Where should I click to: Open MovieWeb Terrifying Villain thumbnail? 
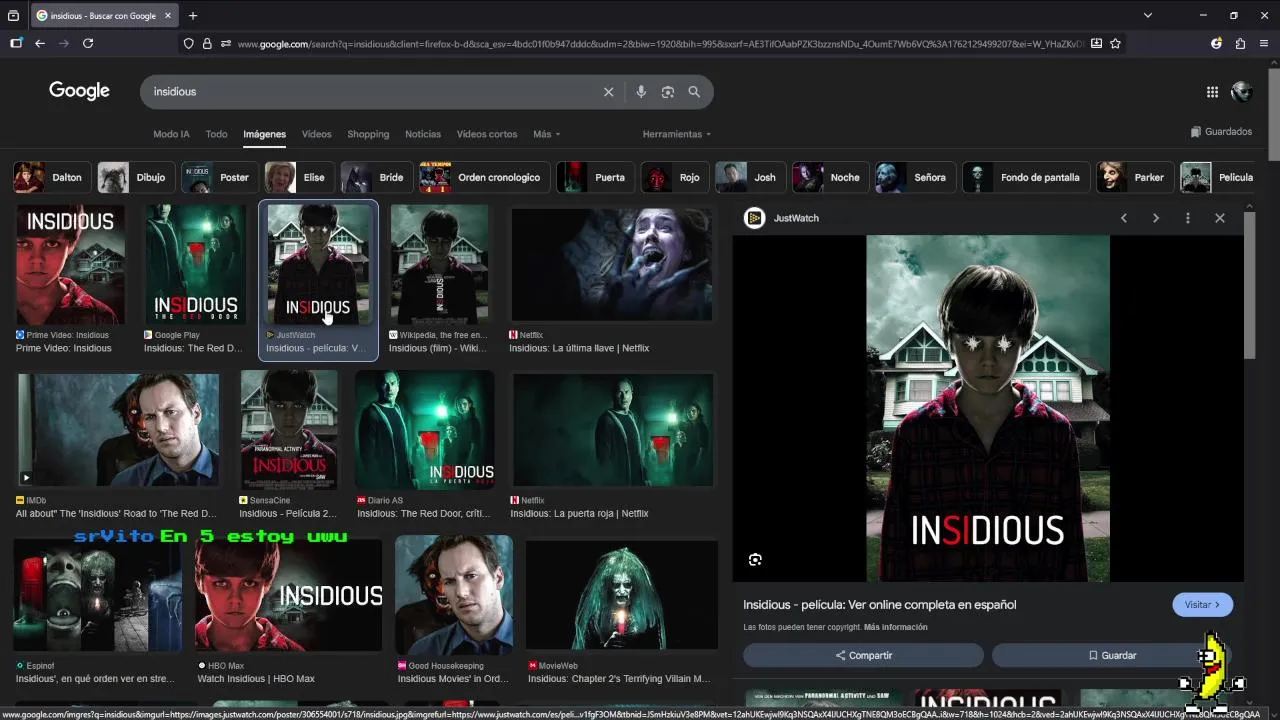[x=622, y=595]
